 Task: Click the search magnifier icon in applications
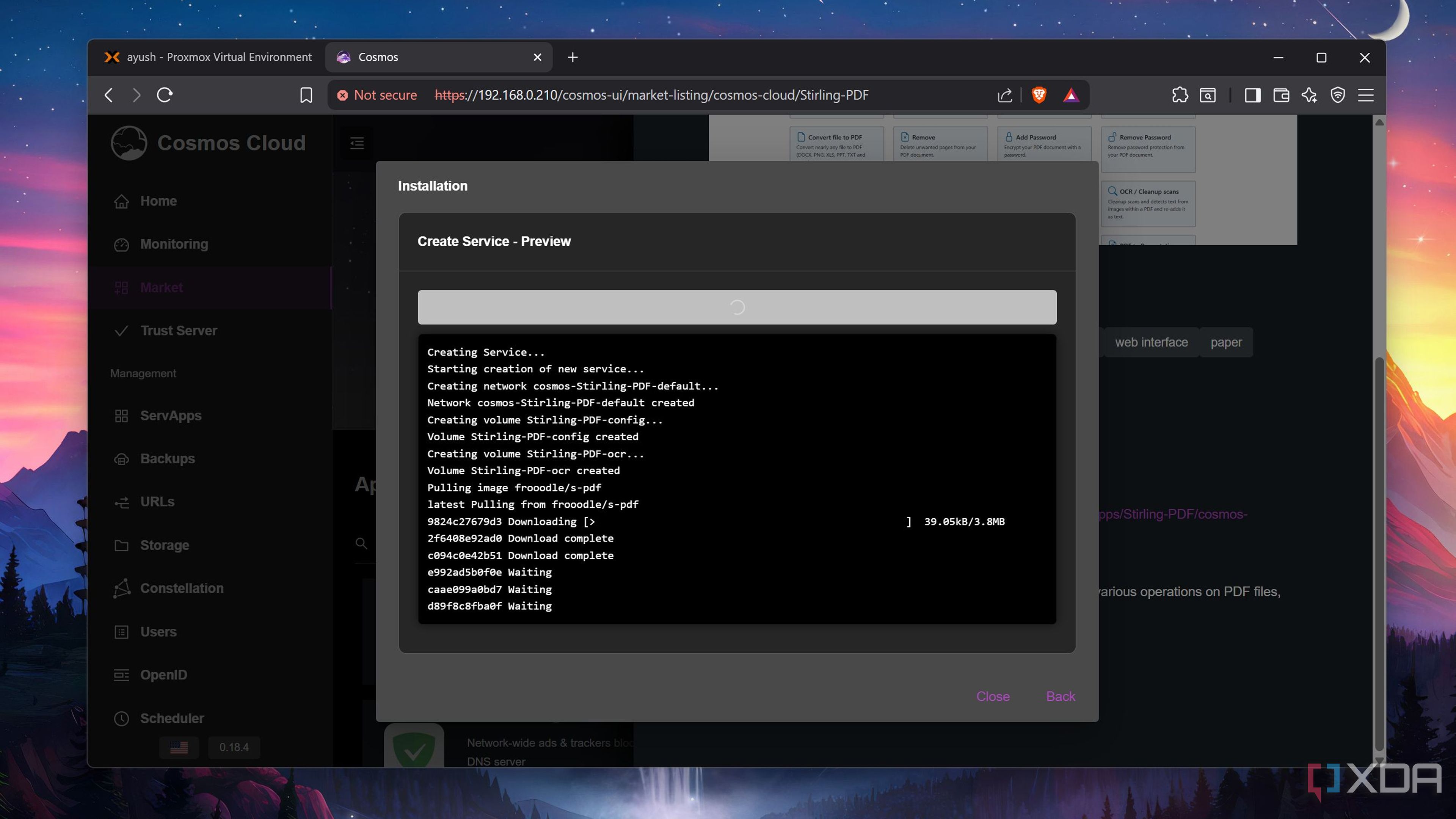click(361, 543)
